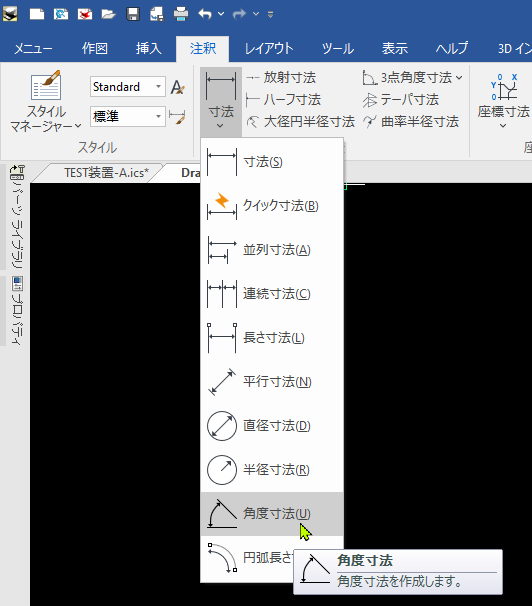Choose 半径寸法(R) from the menu

click(x=272, y=470)
